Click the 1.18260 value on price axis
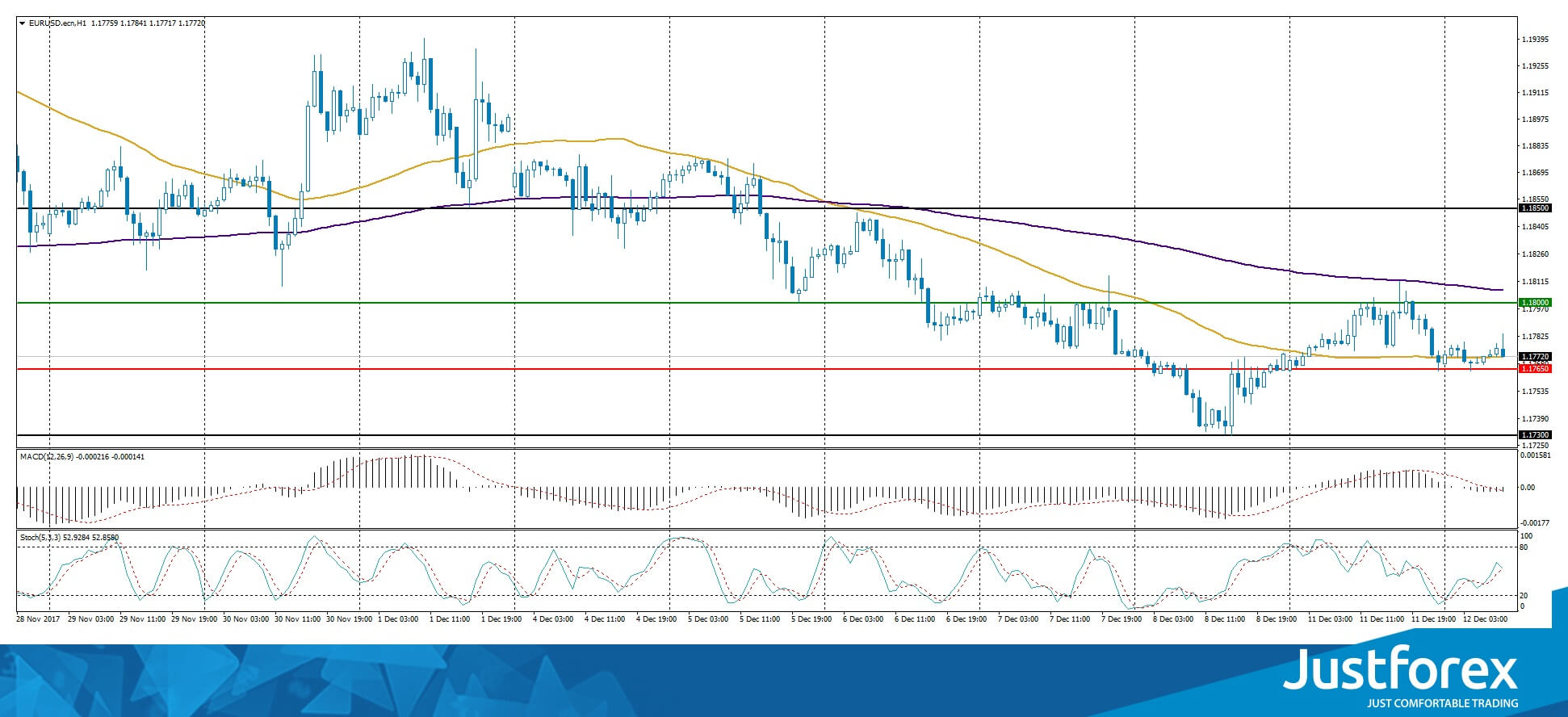 [1535, 254]
